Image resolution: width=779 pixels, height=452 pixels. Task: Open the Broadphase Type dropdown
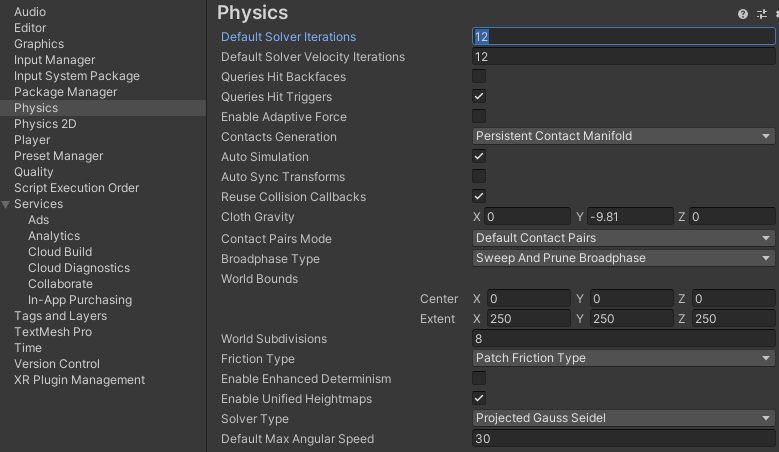click(623, 258)
